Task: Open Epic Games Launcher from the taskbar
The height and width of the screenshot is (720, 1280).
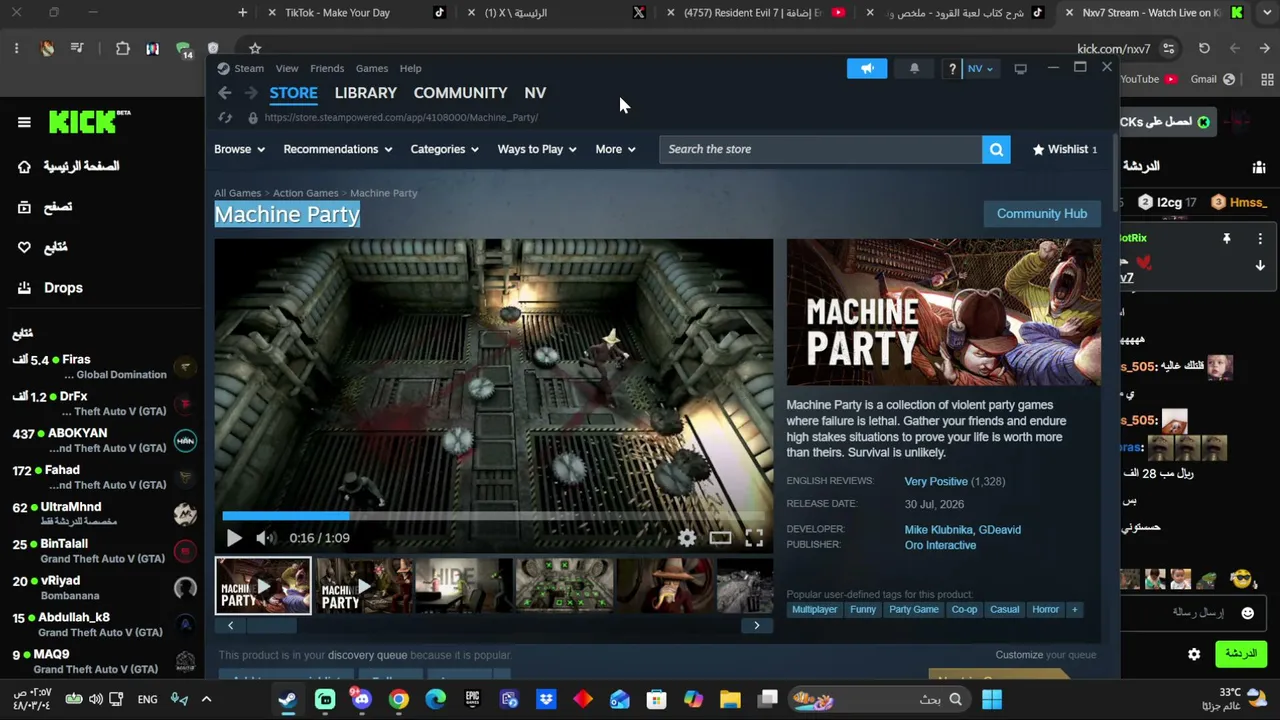Action: 472,699
